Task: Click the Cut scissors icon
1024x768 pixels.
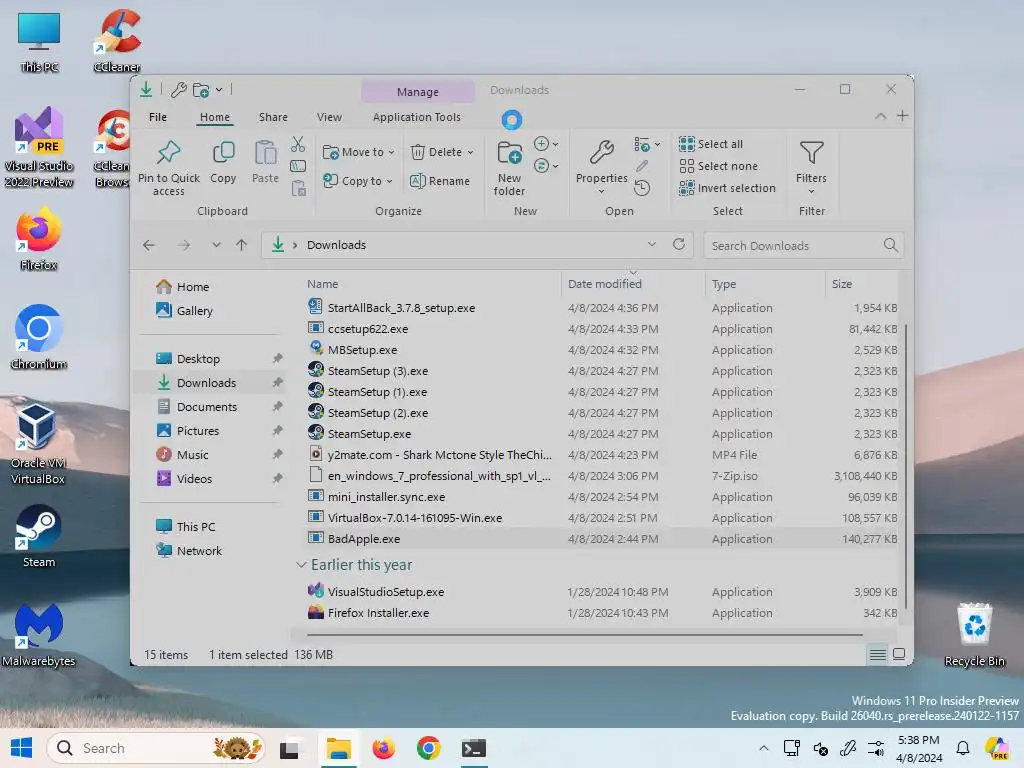Action: (298, 144)
